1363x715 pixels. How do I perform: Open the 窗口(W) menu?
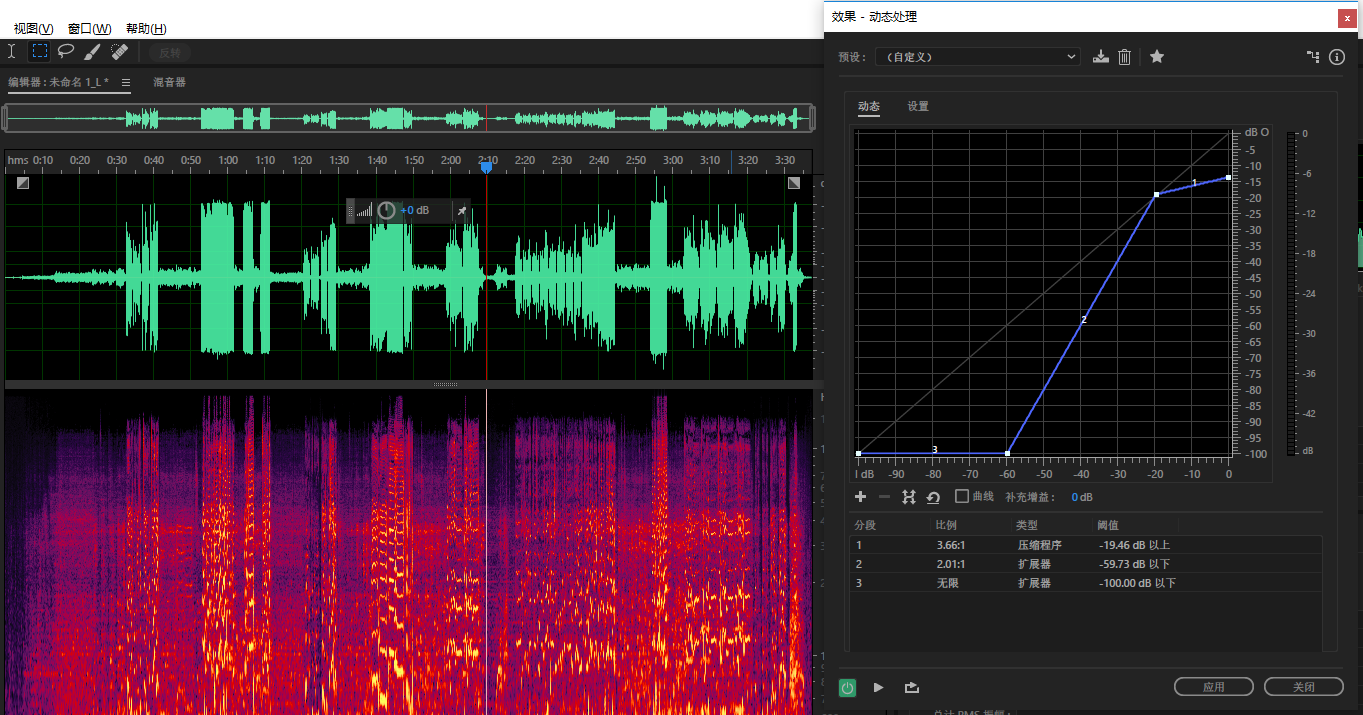89,29
